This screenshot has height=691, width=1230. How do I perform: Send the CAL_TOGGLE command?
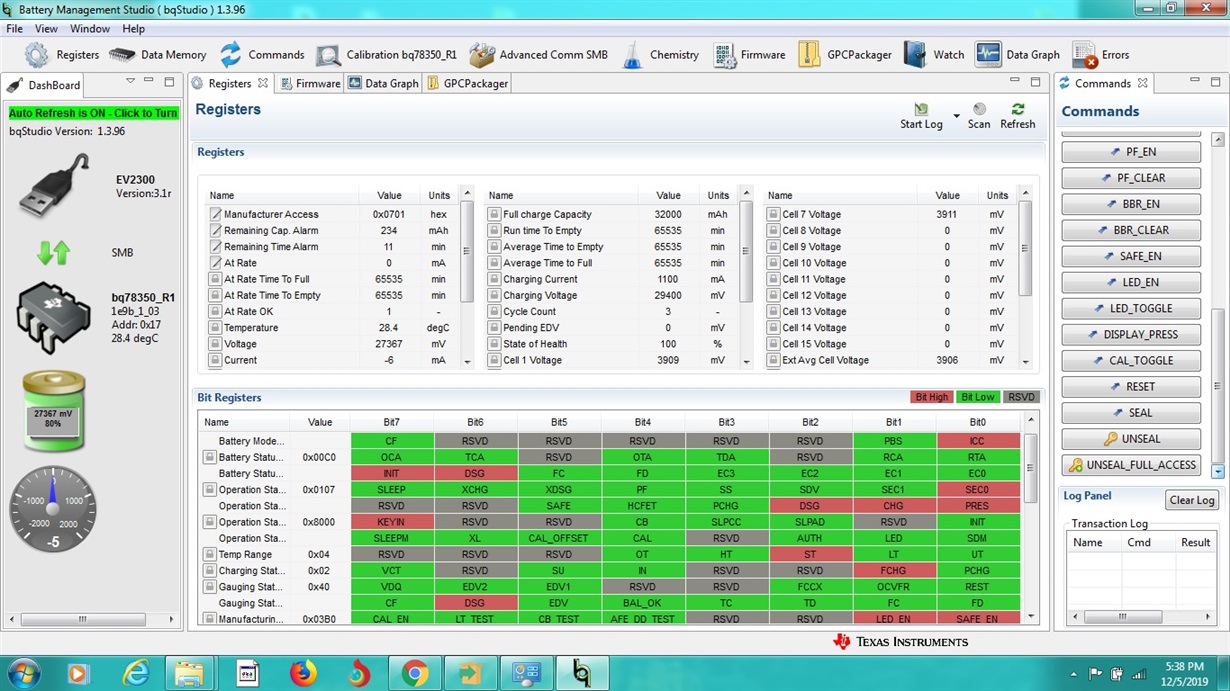(x=1131, y=360)
